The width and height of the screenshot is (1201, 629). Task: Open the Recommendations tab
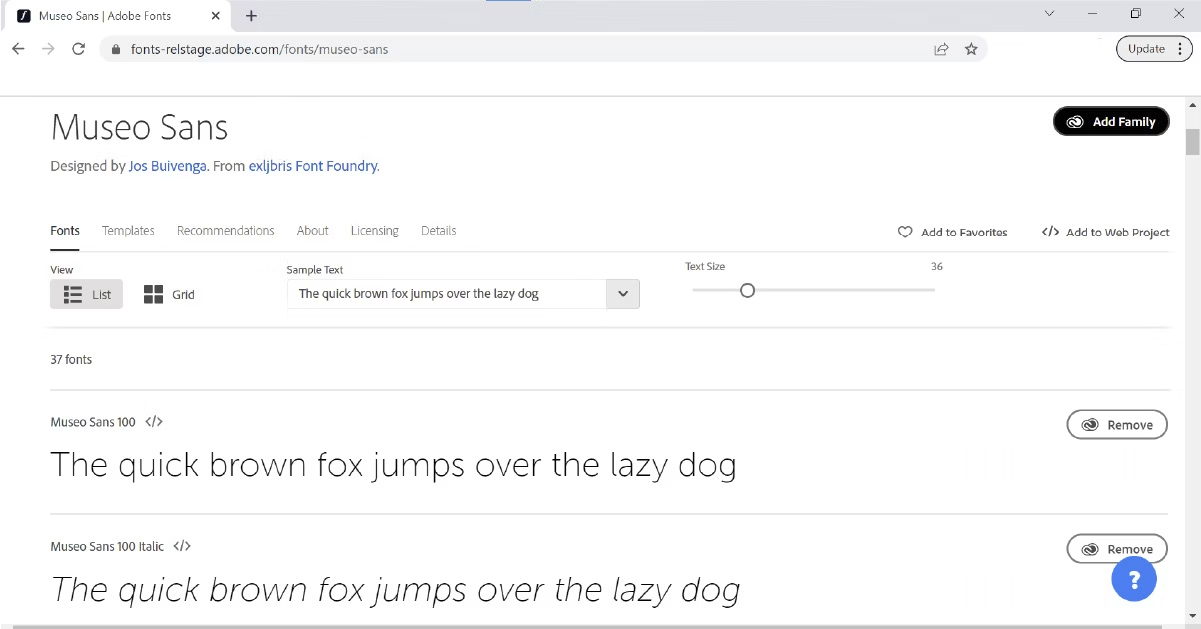point(225,230)
